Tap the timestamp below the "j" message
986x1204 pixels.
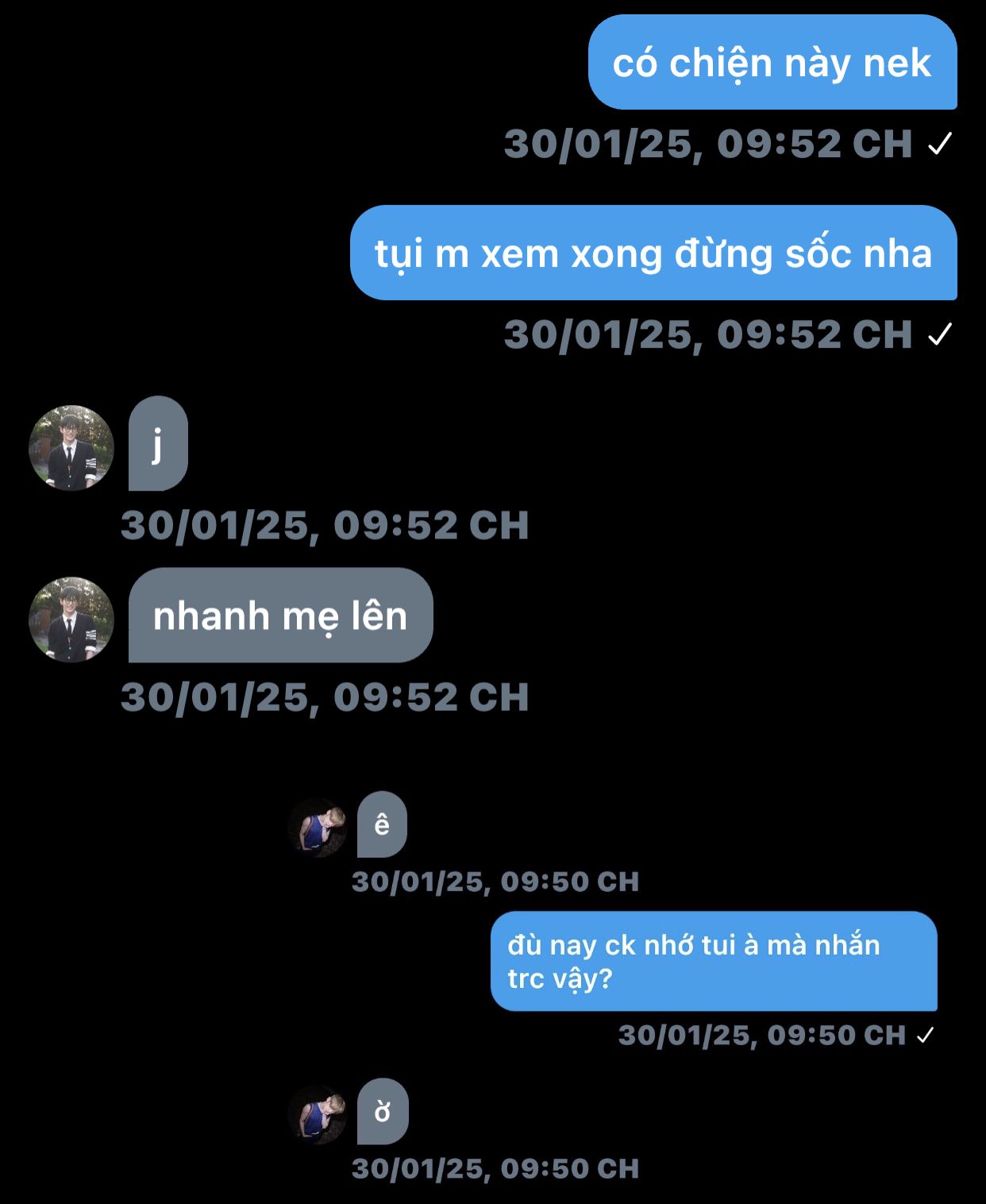coord(325,526)
